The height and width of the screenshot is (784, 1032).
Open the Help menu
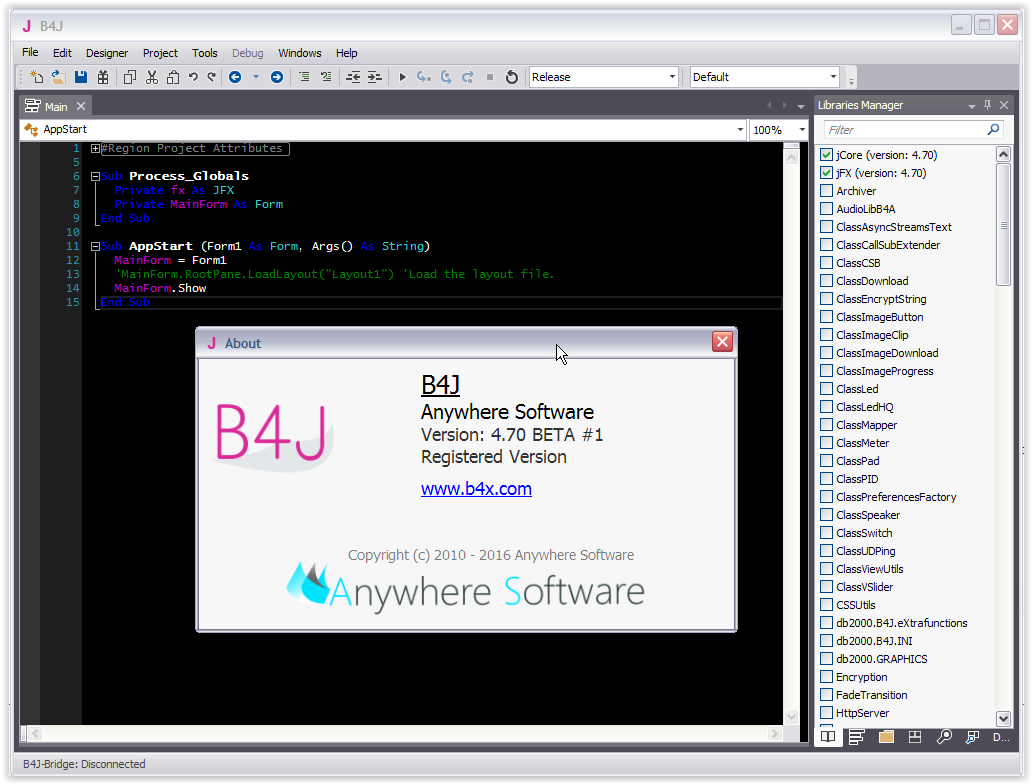click(346, 53)
